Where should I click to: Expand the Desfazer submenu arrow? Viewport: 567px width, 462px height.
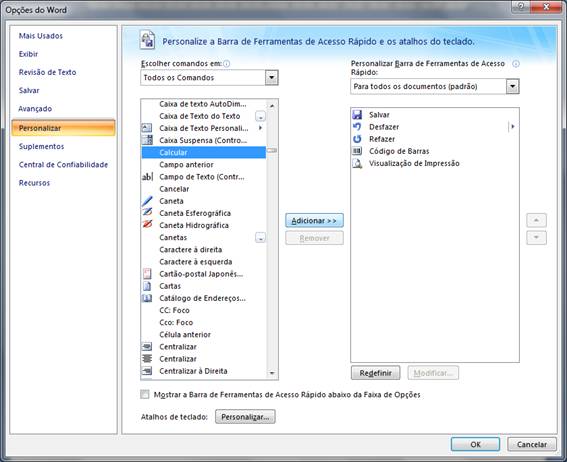pos(512,127)
